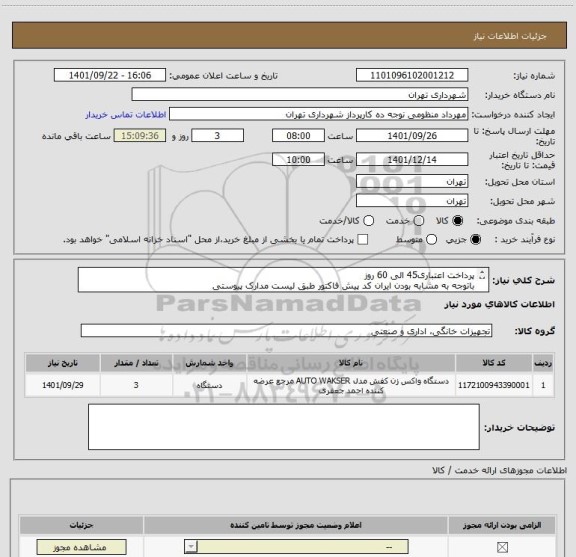576x557 pixels.
Task: Click the اطلاعات مجوزهای ارائه خدمت / کالا heading
Action: pyautogui.click(x=499, y=470)
